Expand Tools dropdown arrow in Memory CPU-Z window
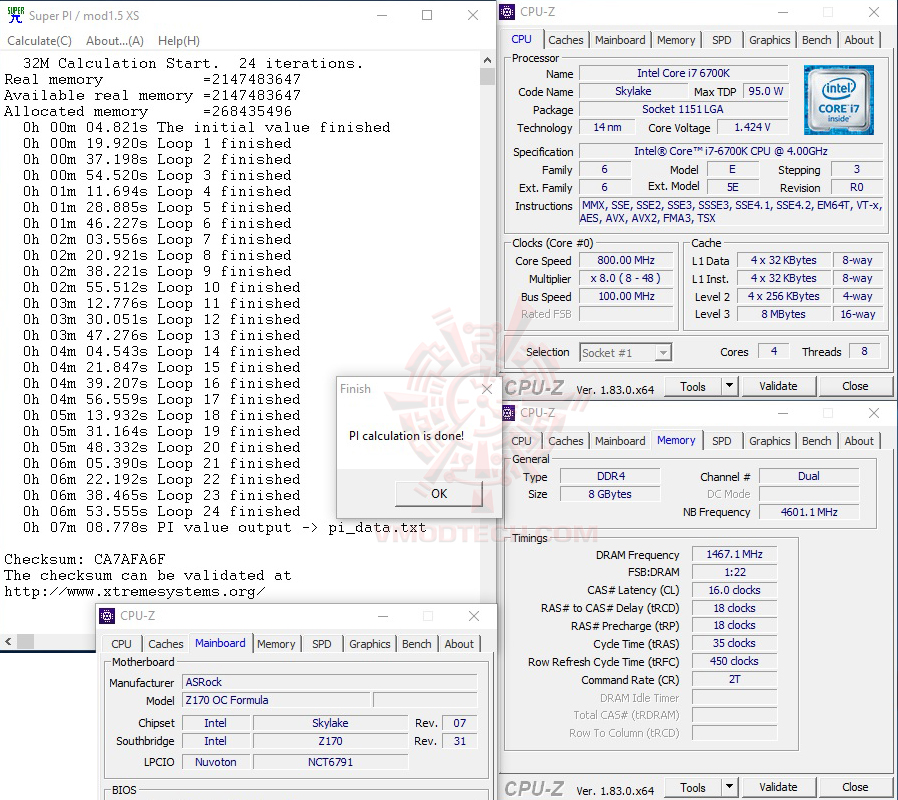Screen dimensions: 898x800 click(729, 787)
